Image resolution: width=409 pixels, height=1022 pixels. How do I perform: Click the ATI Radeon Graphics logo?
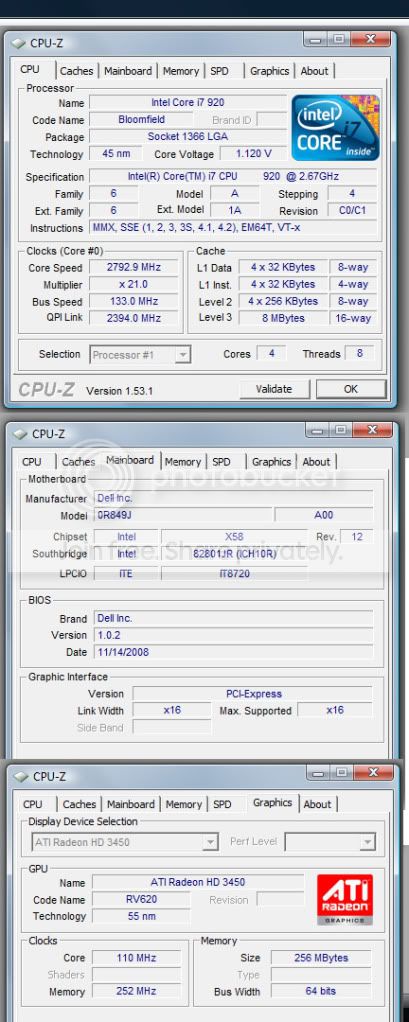(345, 899)
